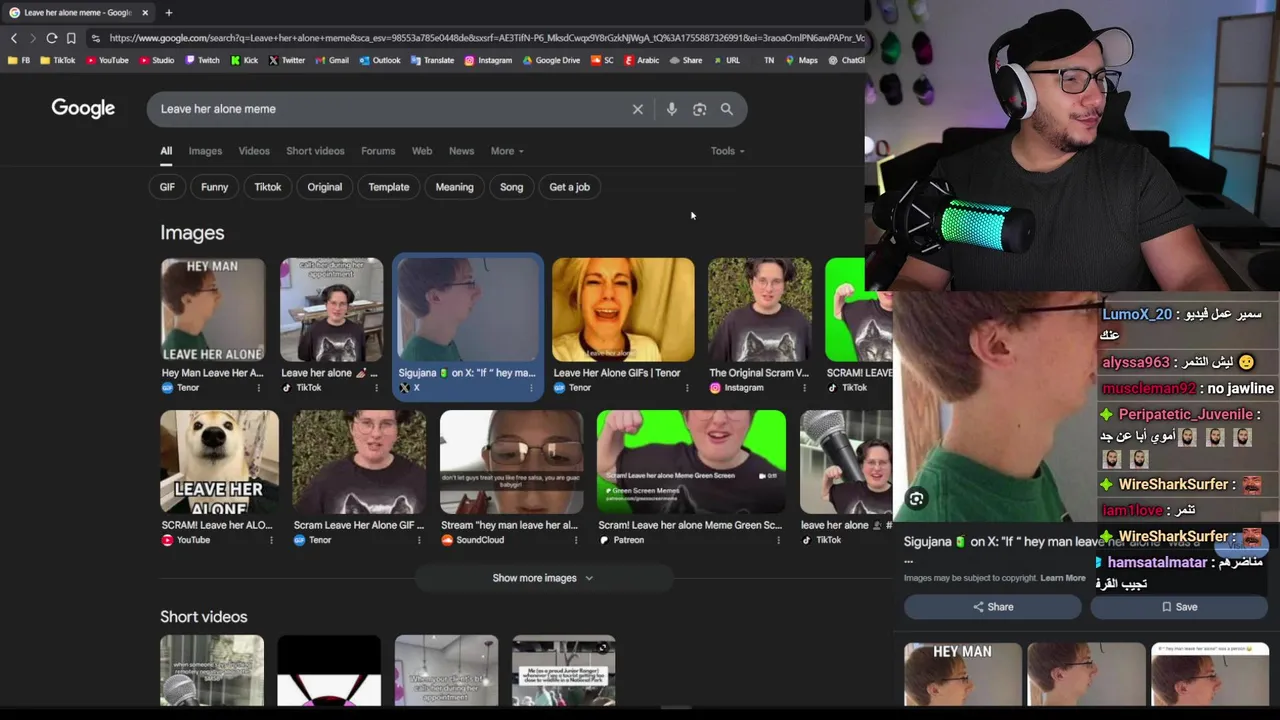1280x720 pixels.
Task: Click the bookmark icon beside the reload button
Action: [x=71, y=38]
